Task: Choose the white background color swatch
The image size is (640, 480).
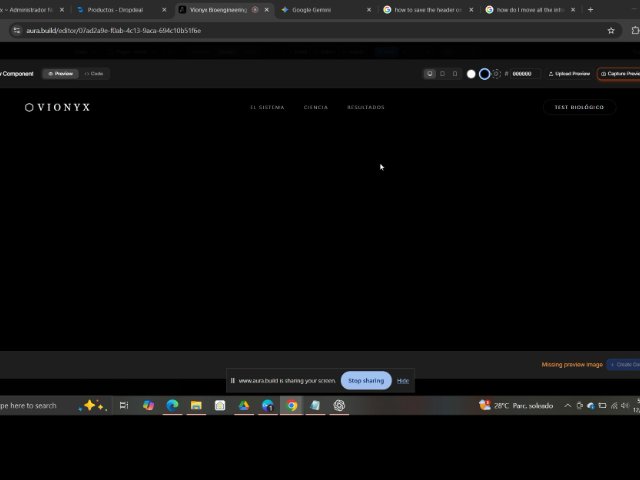Action: (x=471, y=73)
